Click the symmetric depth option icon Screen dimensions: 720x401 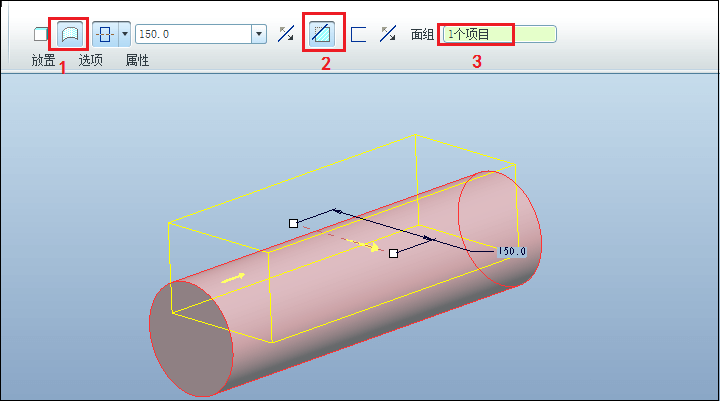[x=105, y=34]
